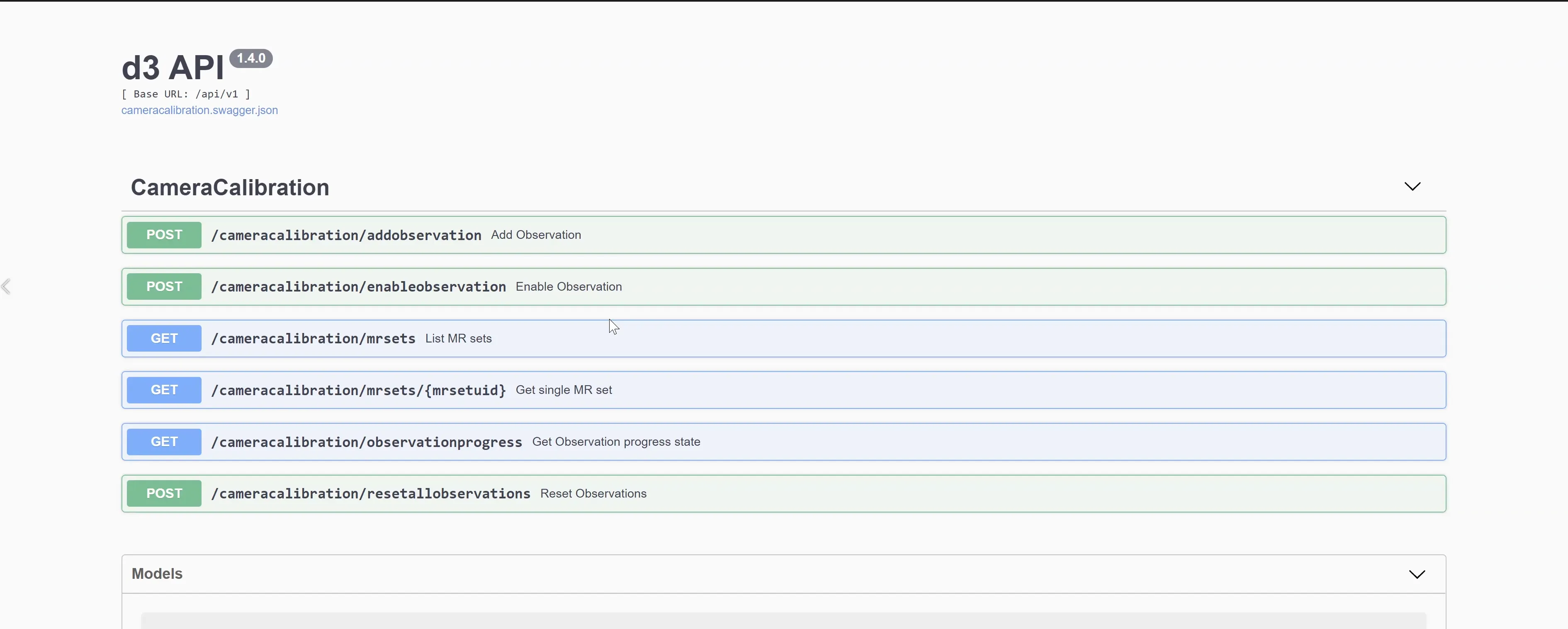
Task: Click the POST badge on resetallobservations endpoint
Action: [x=163, y=493]
